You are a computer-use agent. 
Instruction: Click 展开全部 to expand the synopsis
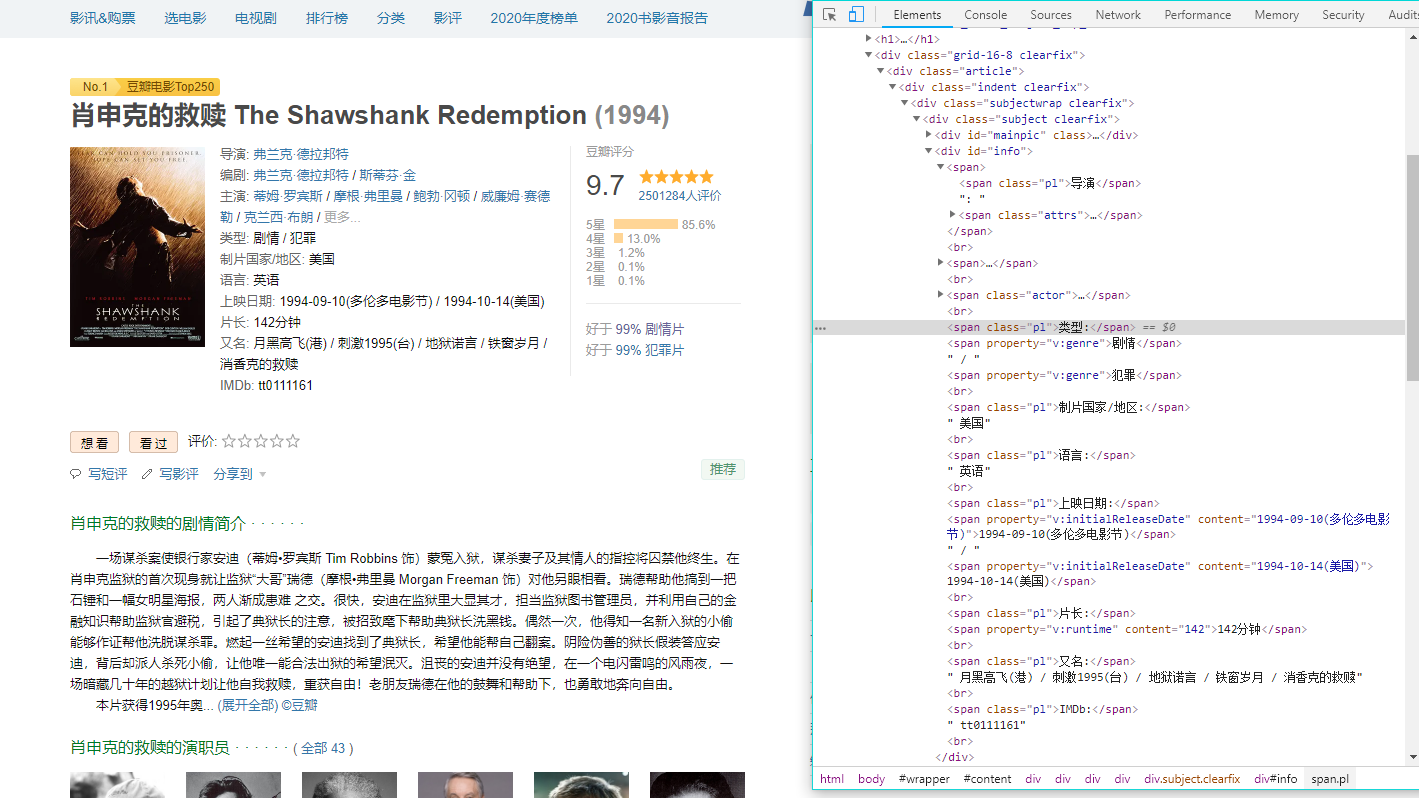pos(247,706)
